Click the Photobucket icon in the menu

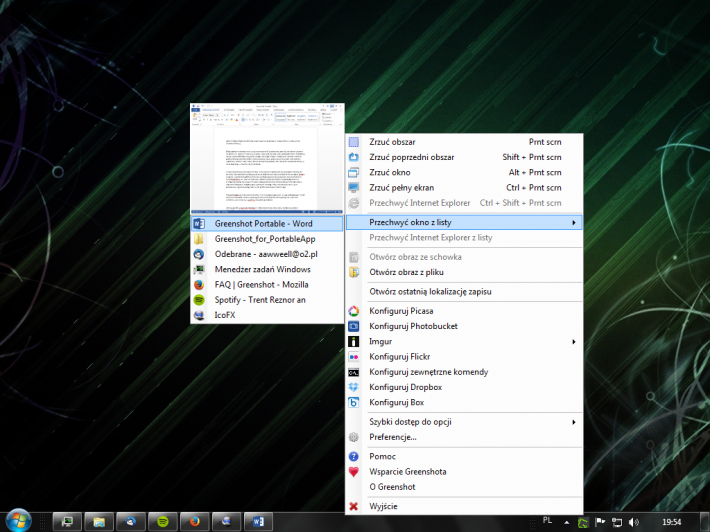point(354,326)
